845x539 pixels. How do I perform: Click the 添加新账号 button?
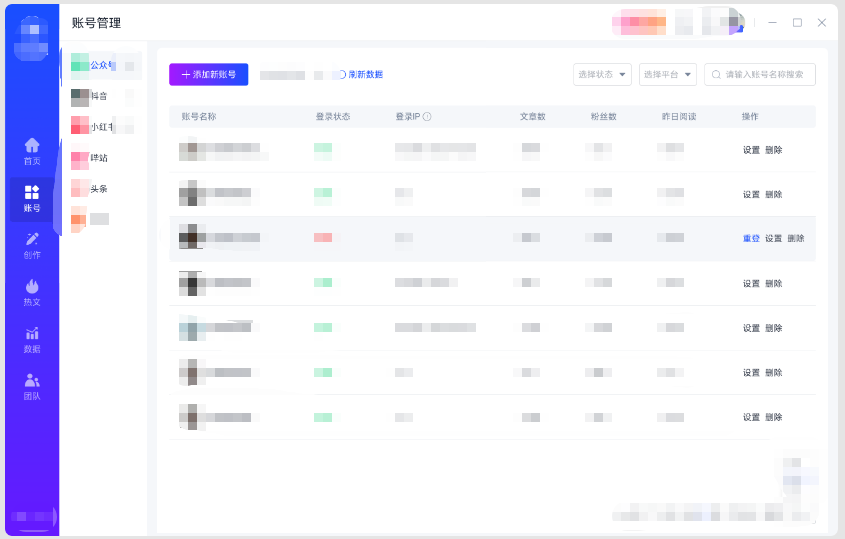tap(208, 75)
